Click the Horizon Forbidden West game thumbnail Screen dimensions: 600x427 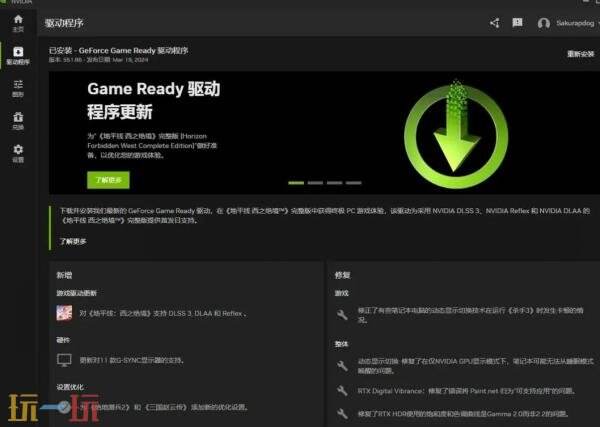coord(64,313)
